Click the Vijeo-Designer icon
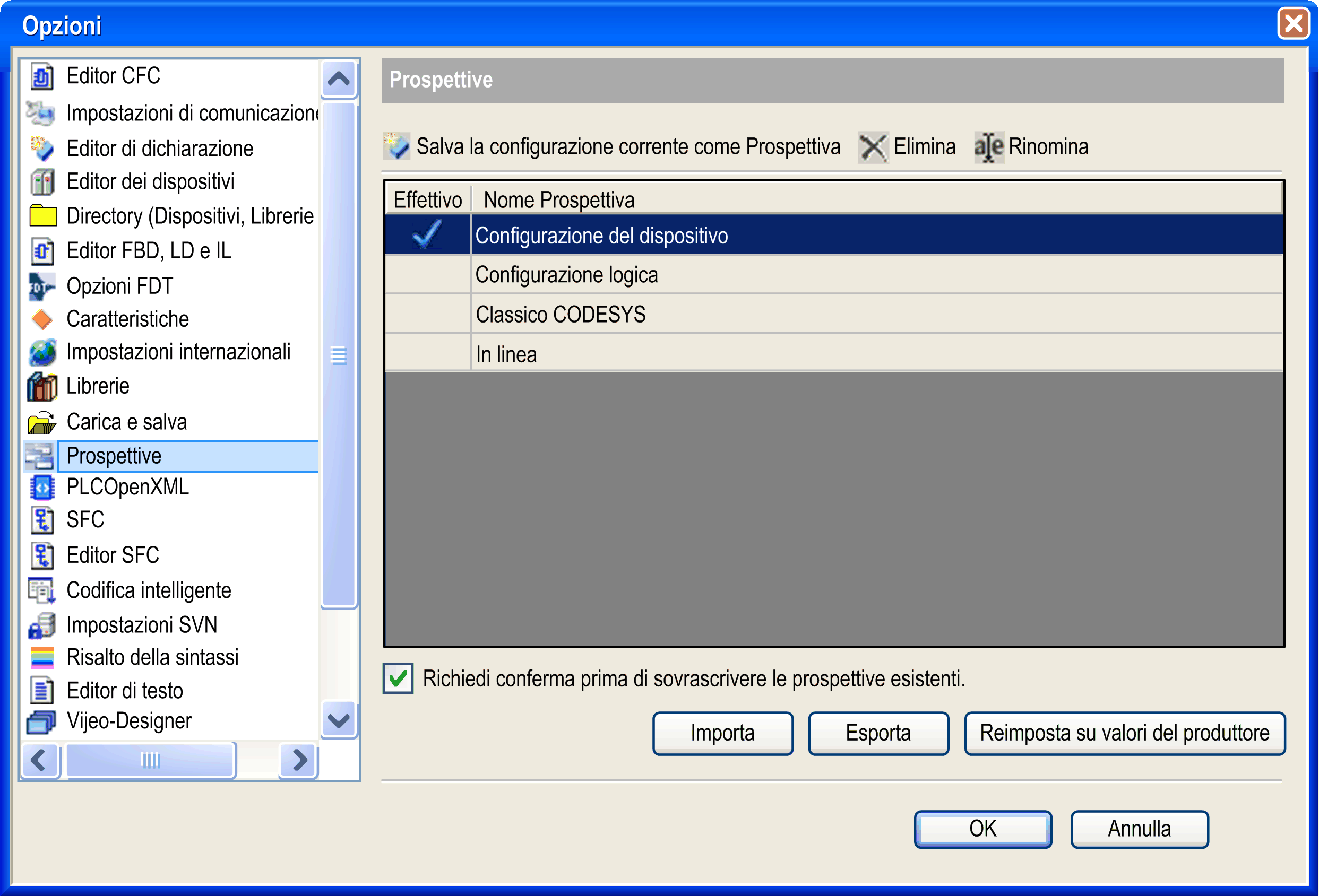Screen dimensions: 1319x896 click(41, 722)
